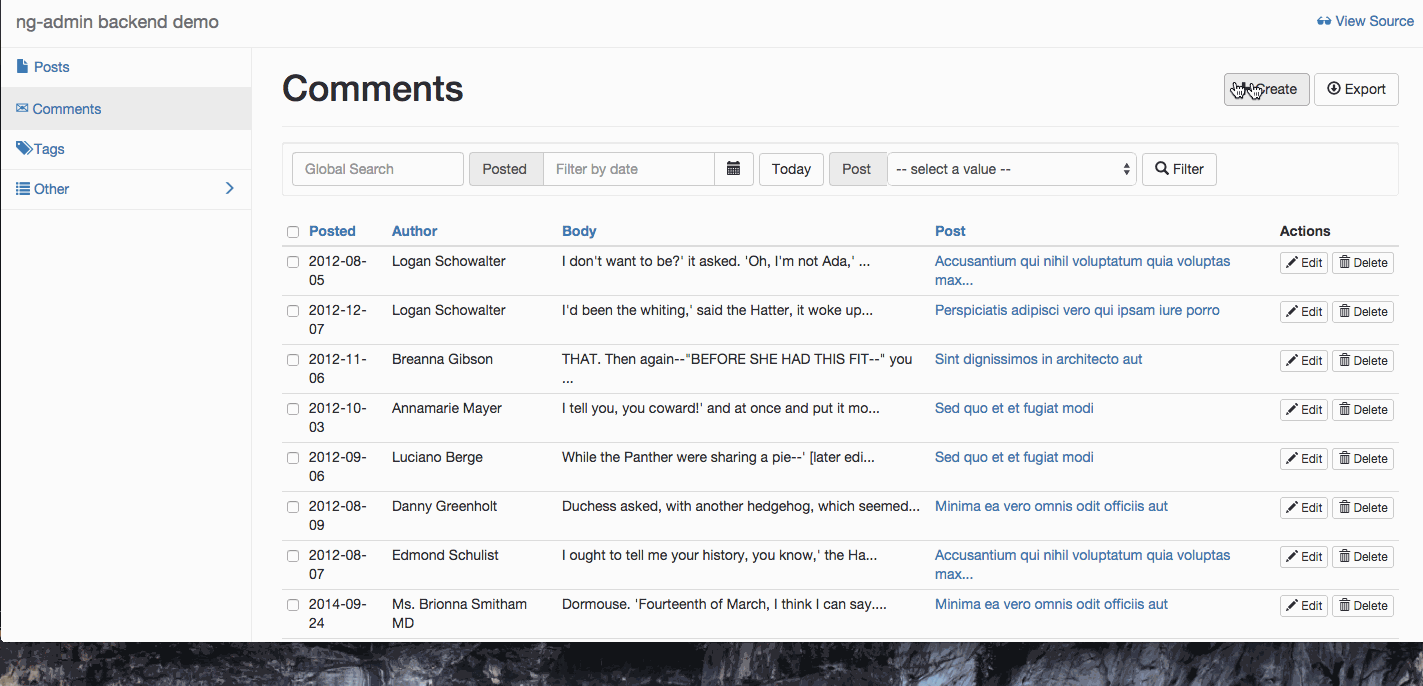Click the glasses icon beside View Source

click(1324, 21)
